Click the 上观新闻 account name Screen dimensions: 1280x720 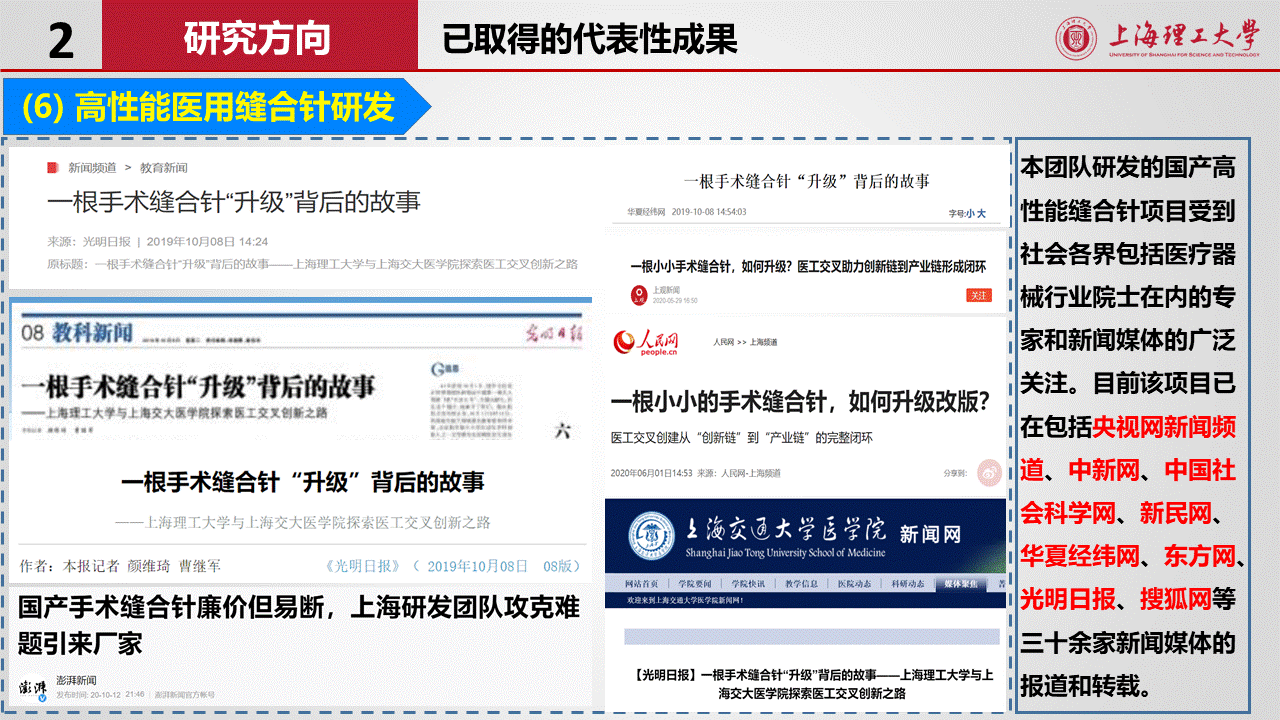pyautogui.click(x=665, y=290)
